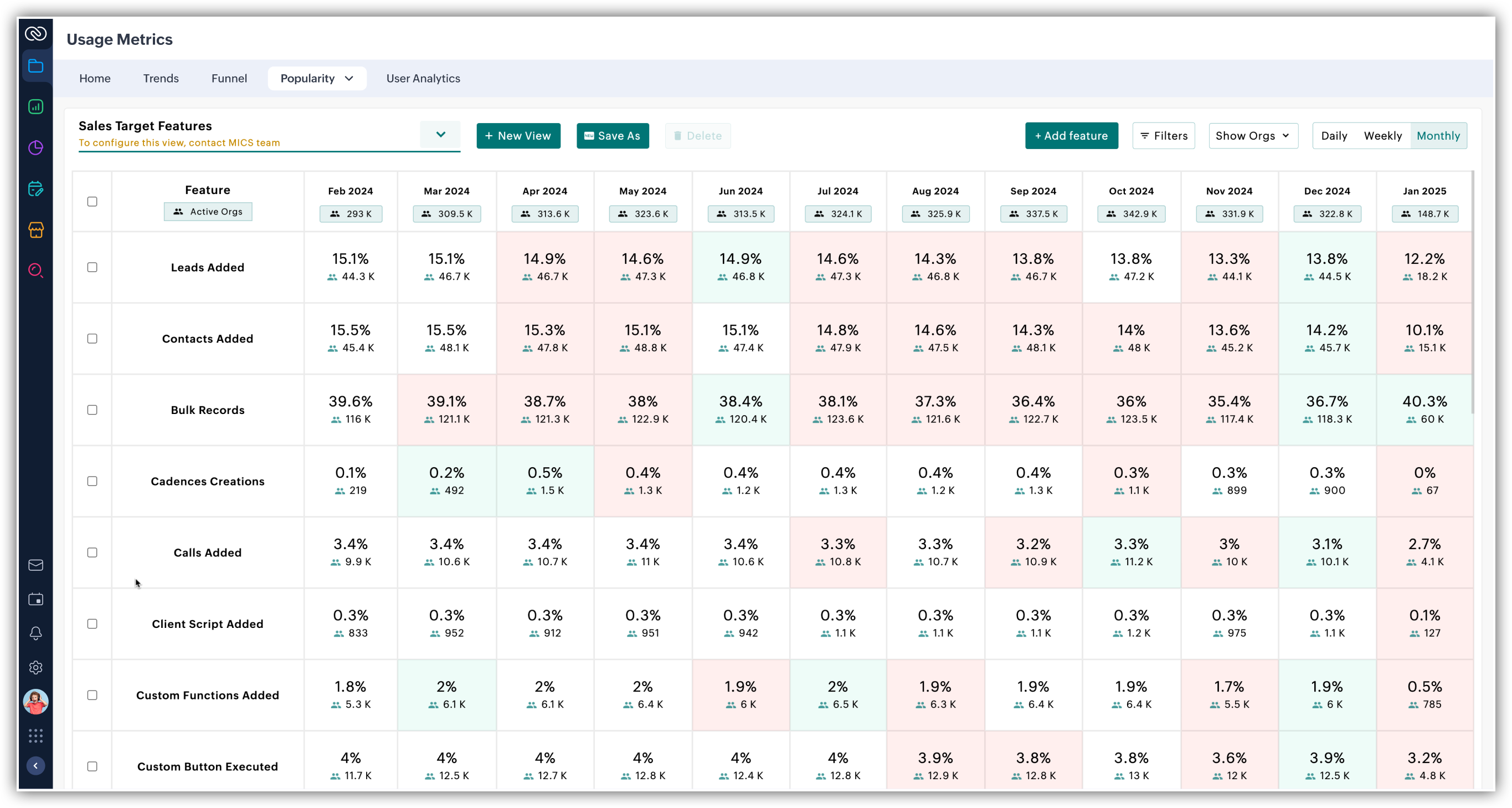Screen dimensions: 1512x808
Task: Toggle the select-all header checkbox
Action: [x=92, y=201]
